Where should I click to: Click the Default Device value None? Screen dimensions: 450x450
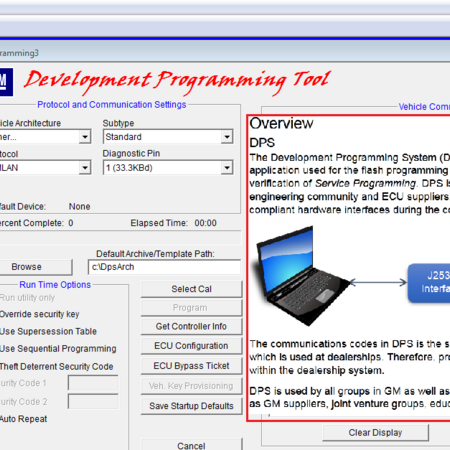79,207
